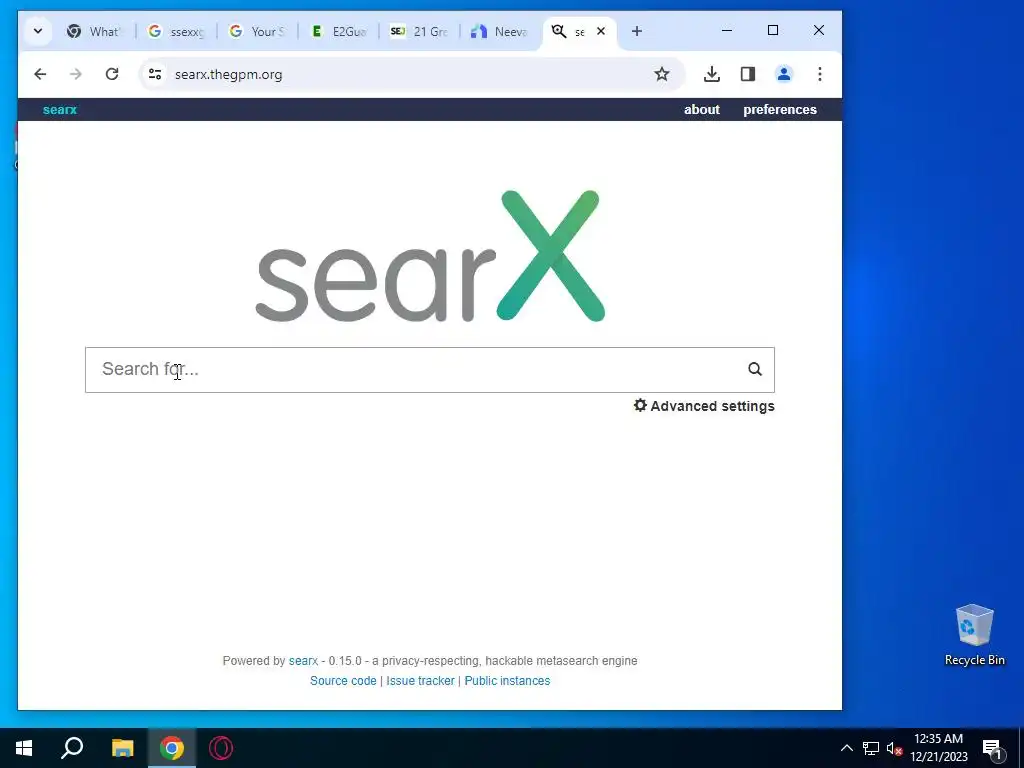Open the Chrome profile avatar
This screenshot has height=768, width=1024.
[784, 74]
